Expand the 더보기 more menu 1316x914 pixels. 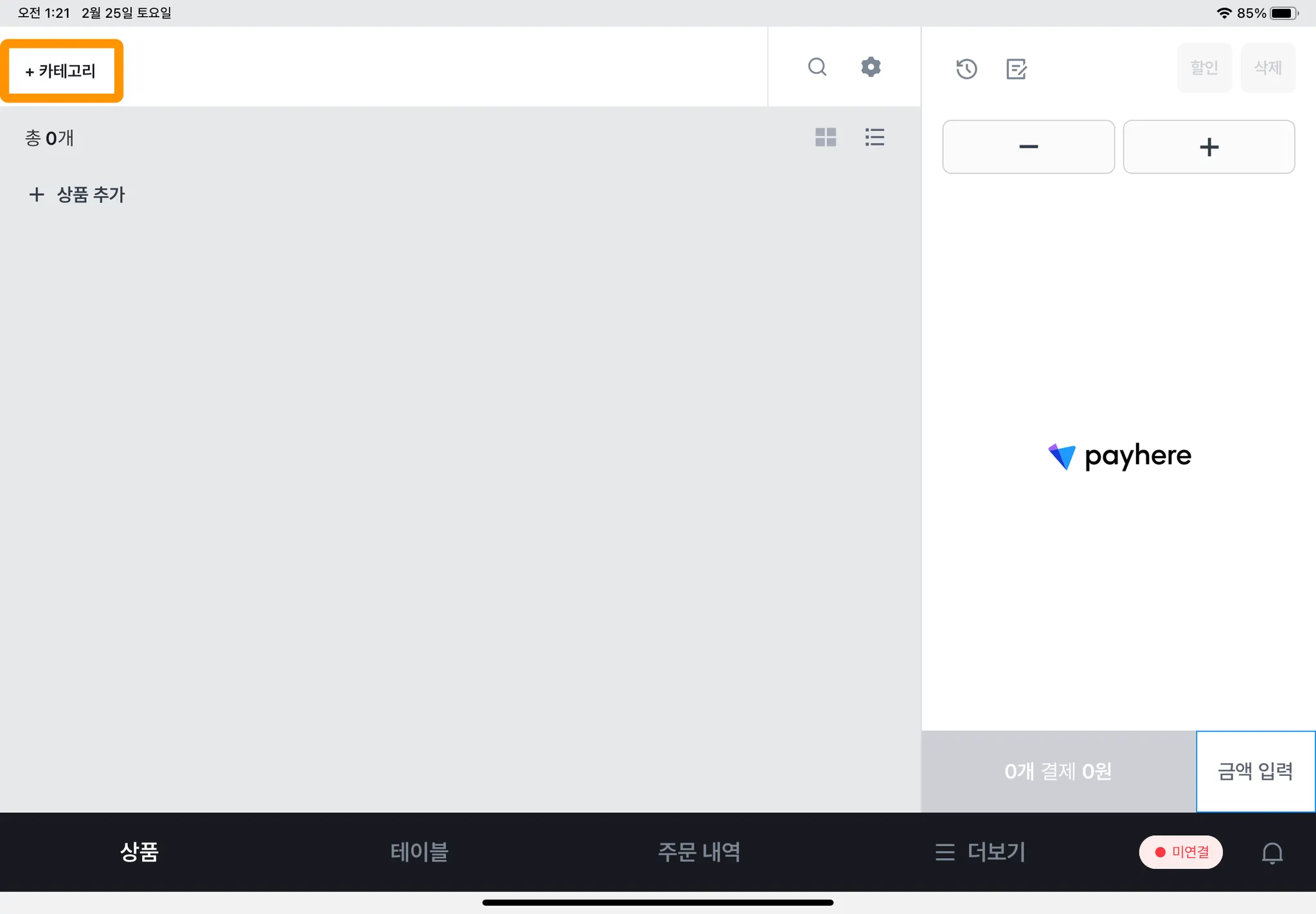tap(981, 852)
